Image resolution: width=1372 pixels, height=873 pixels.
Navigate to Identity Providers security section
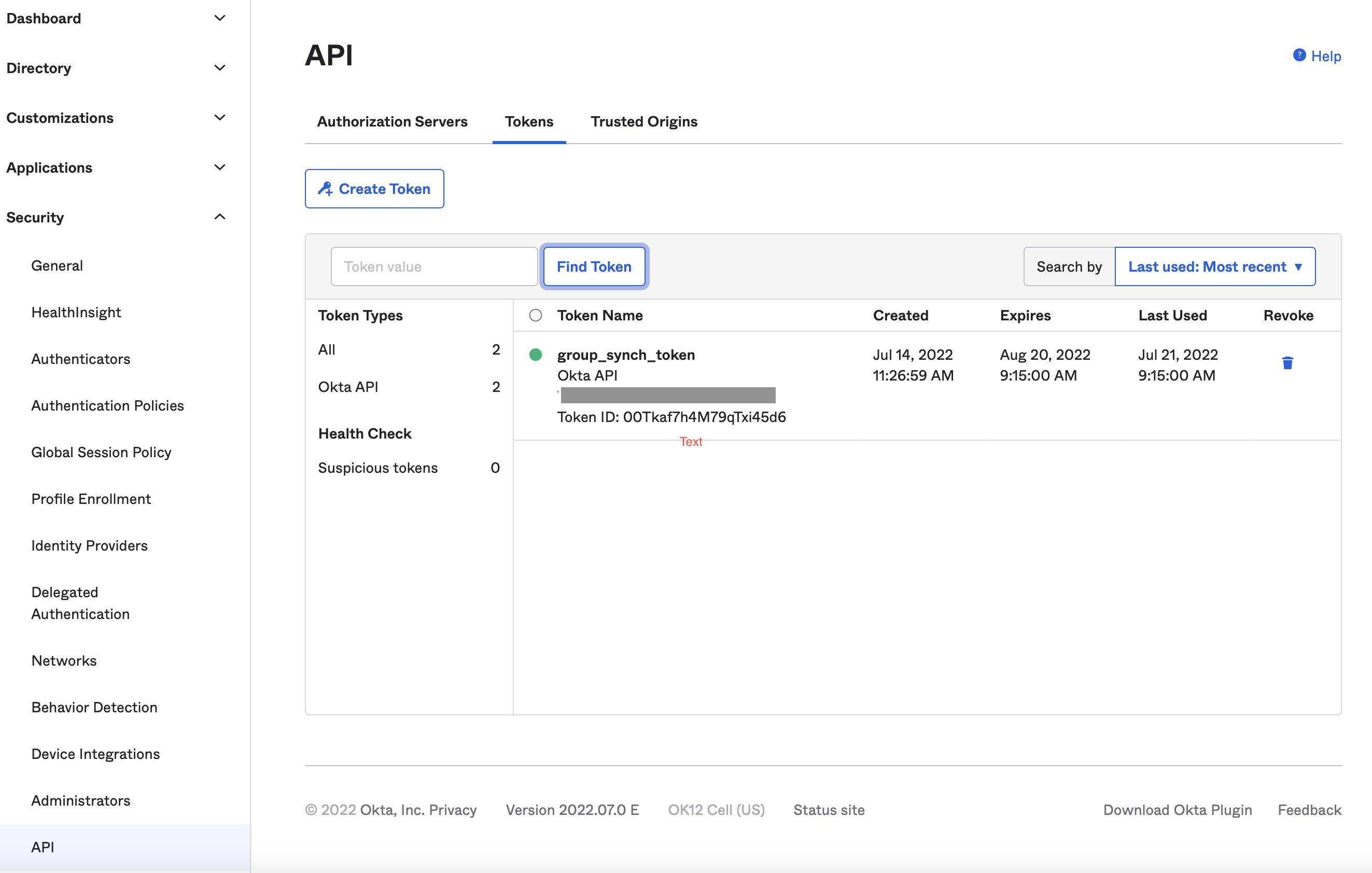[89, 545]
